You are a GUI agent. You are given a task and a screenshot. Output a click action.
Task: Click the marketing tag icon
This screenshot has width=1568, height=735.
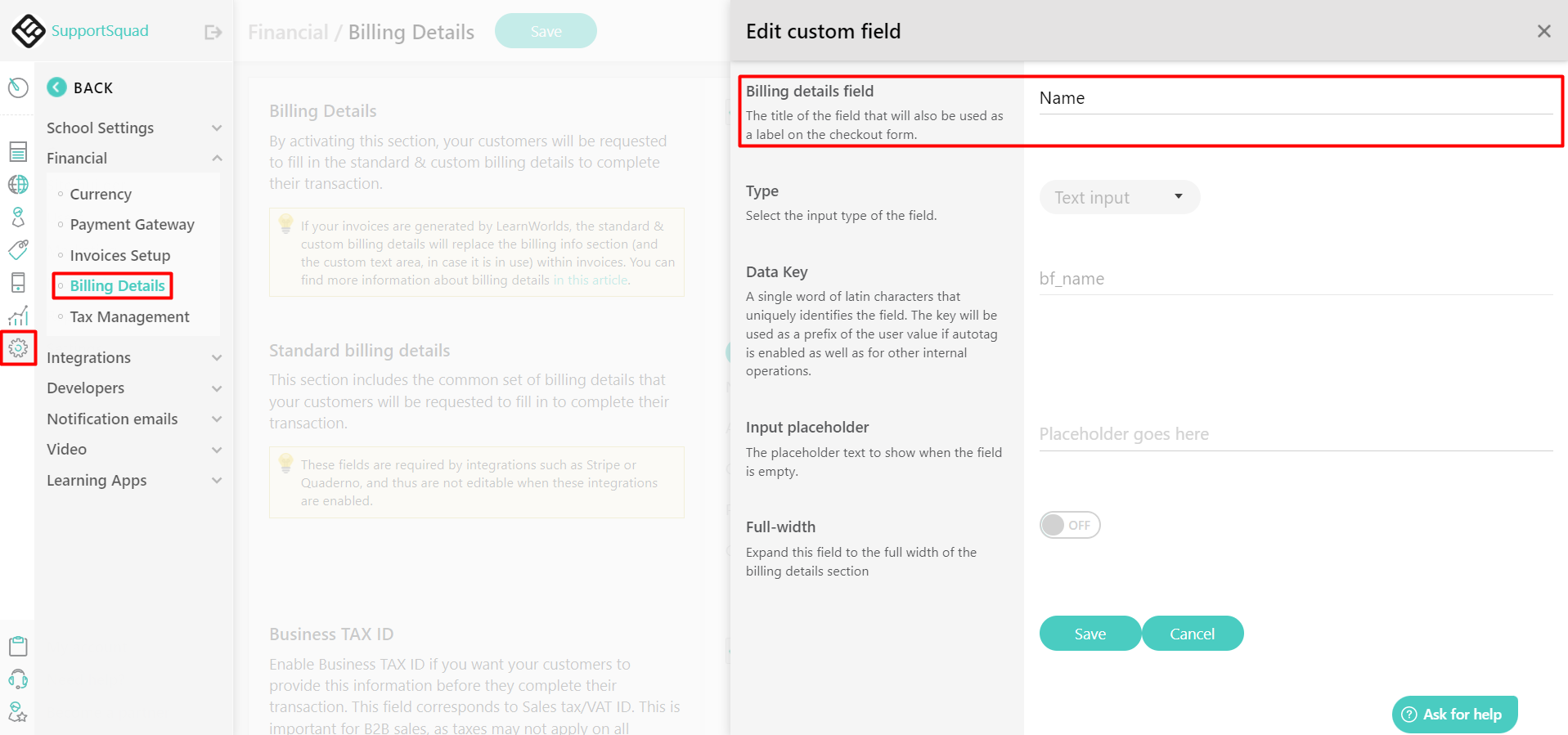[x=18, y=249]
